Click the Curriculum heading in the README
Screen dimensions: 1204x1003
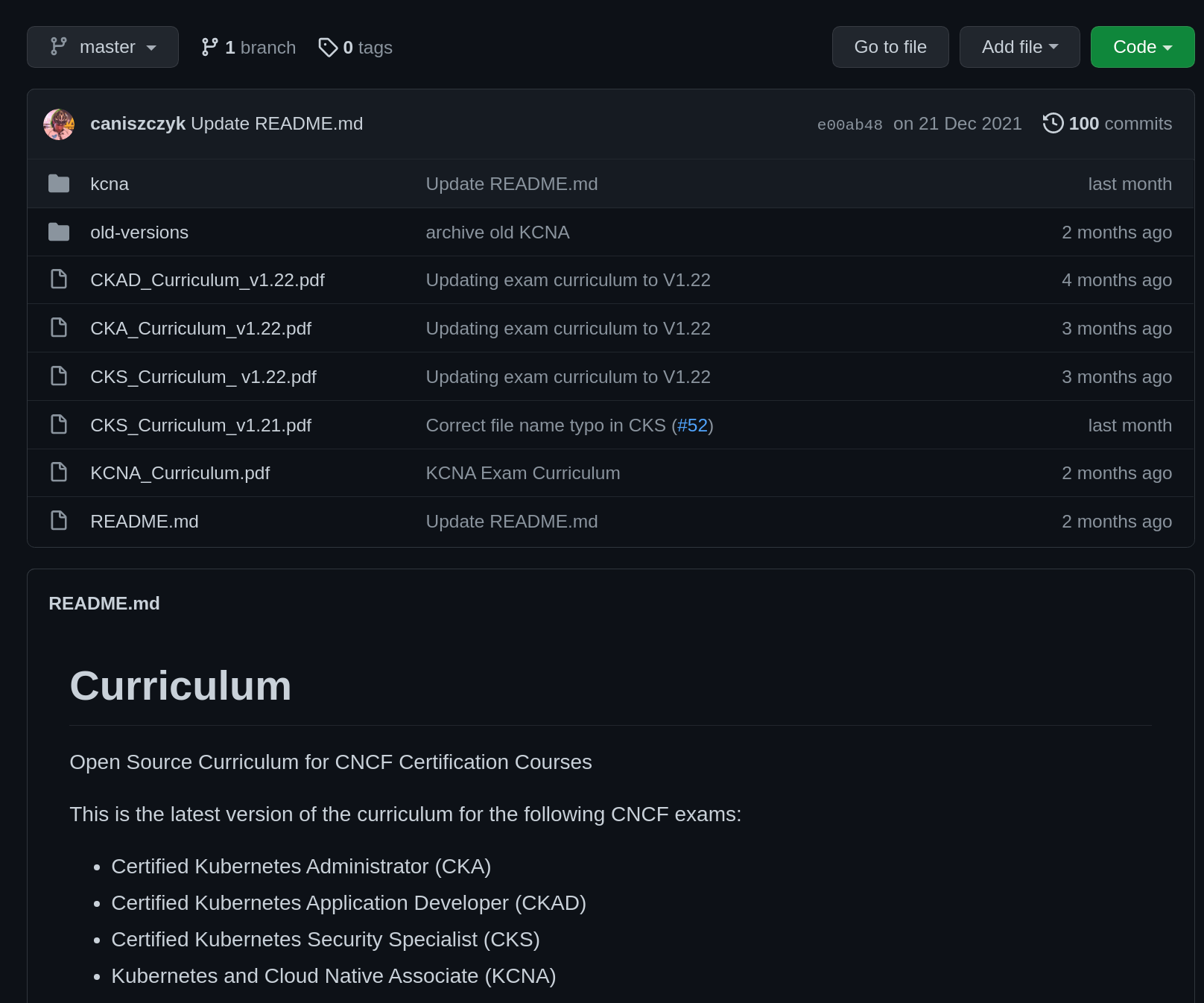coord(180,686)
